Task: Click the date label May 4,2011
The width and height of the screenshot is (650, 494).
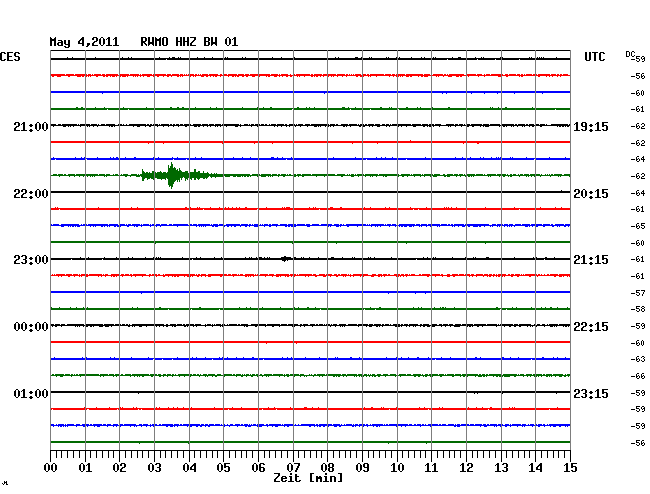Action: pyautogui.click(x=84, y=42)
